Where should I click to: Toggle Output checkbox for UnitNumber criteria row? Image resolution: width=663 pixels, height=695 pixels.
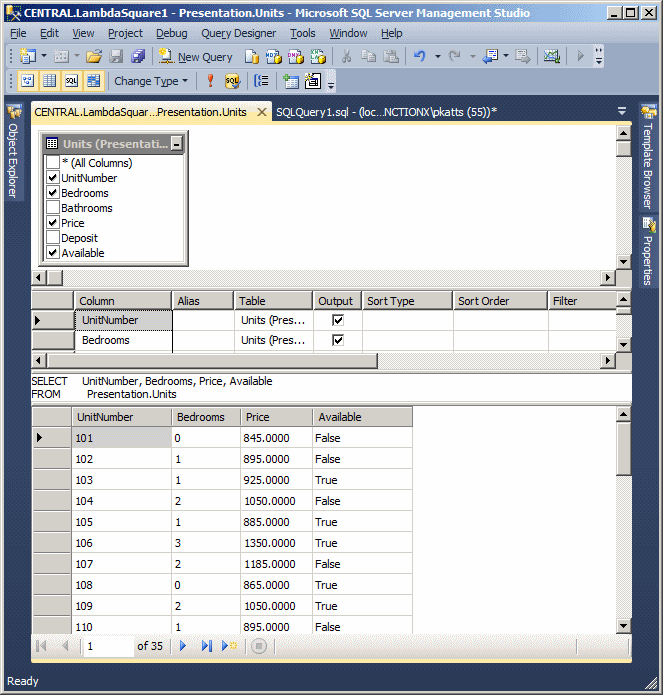click(338, 320)
